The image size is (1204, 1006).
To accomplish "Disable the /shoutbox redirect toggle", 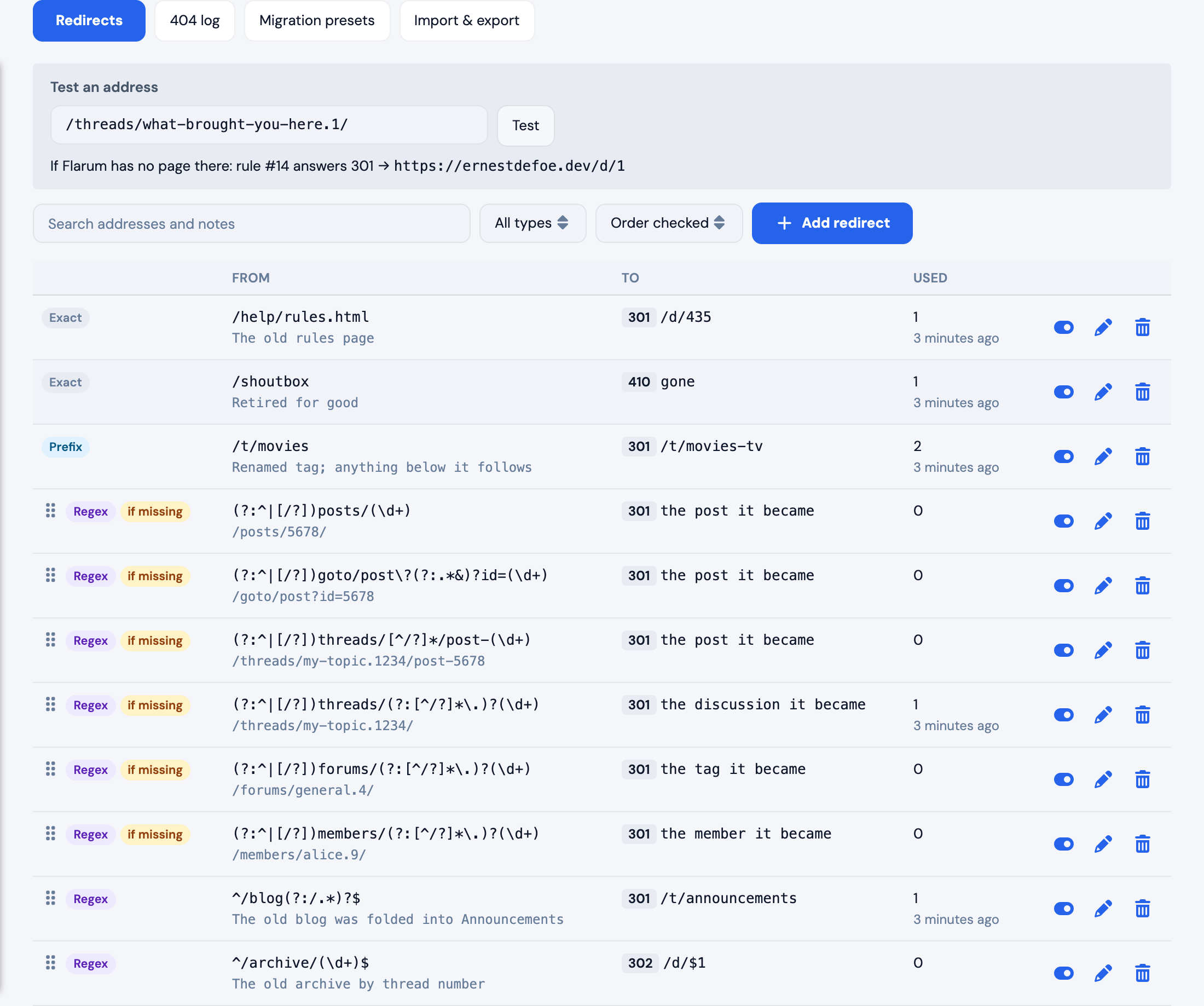I will [1063, 392].
